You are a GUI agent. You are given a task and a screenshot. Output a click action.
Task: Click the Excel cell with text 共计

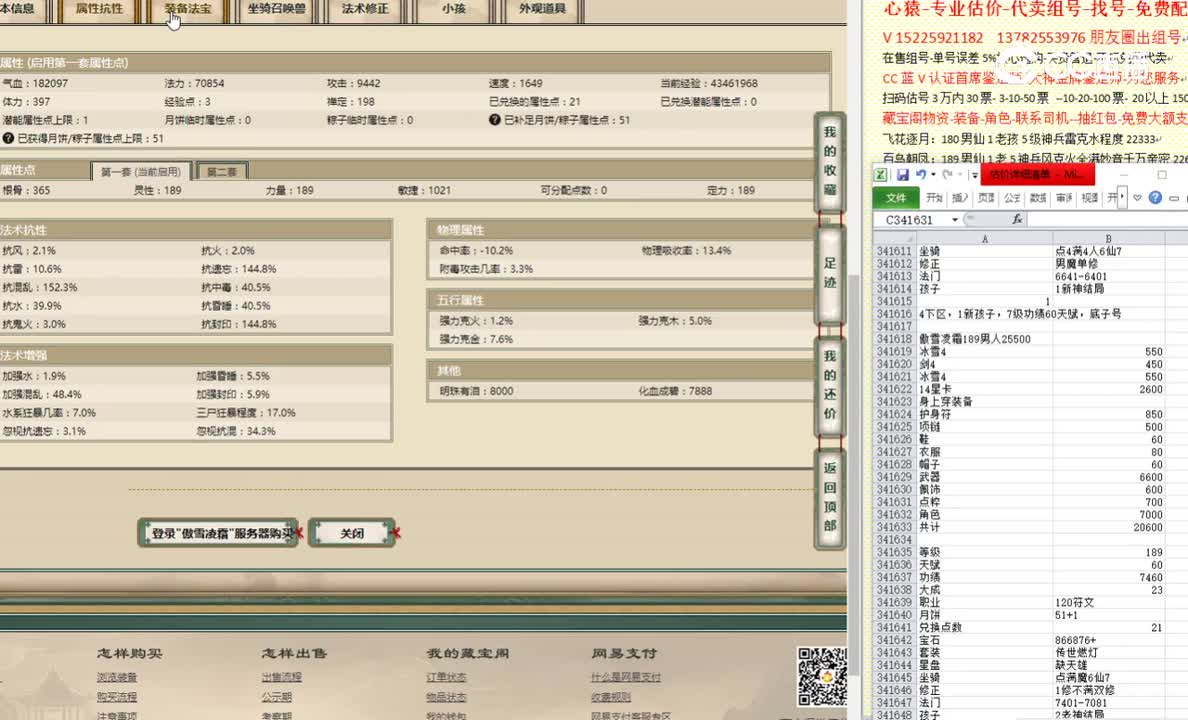click(985, 527)
